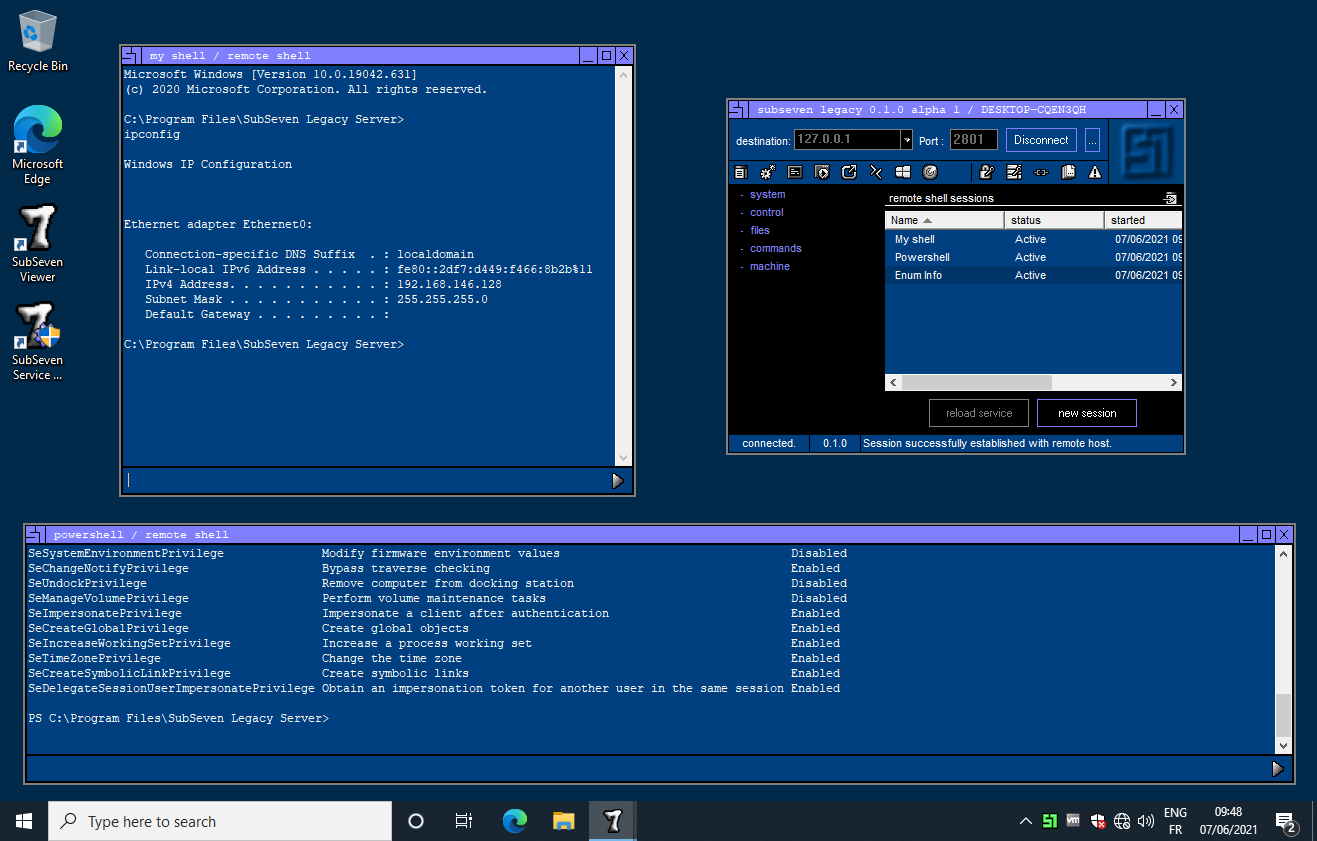Click the ENG FR language indicator
The height and width of the screenshot is (841, 1317).
(1176, 821)
